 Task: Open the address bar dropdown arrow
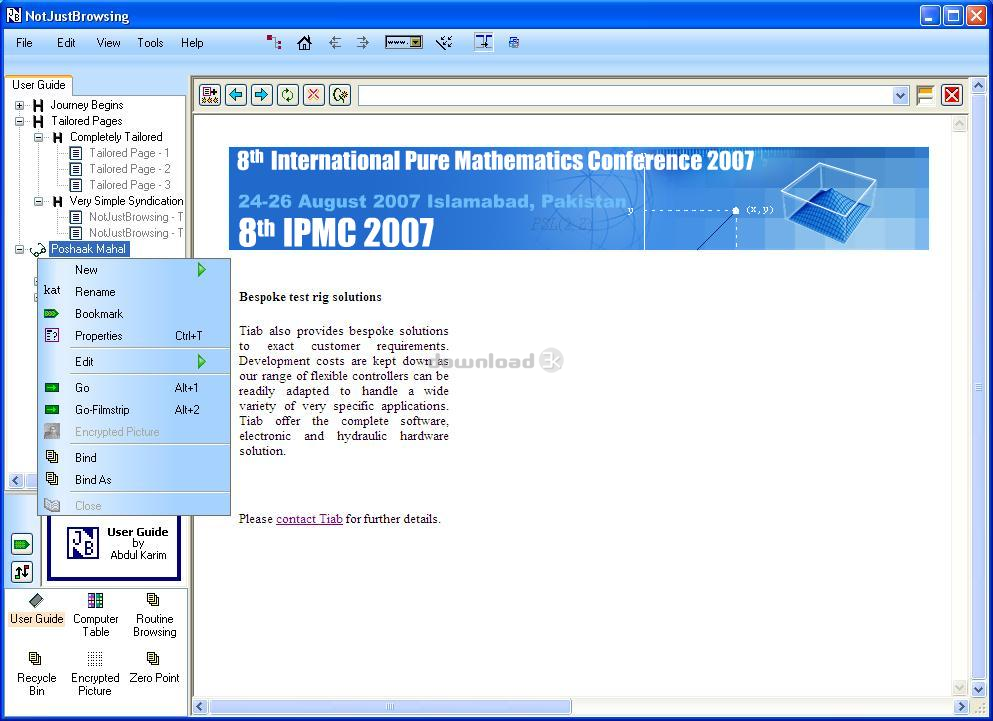point(901,96)
